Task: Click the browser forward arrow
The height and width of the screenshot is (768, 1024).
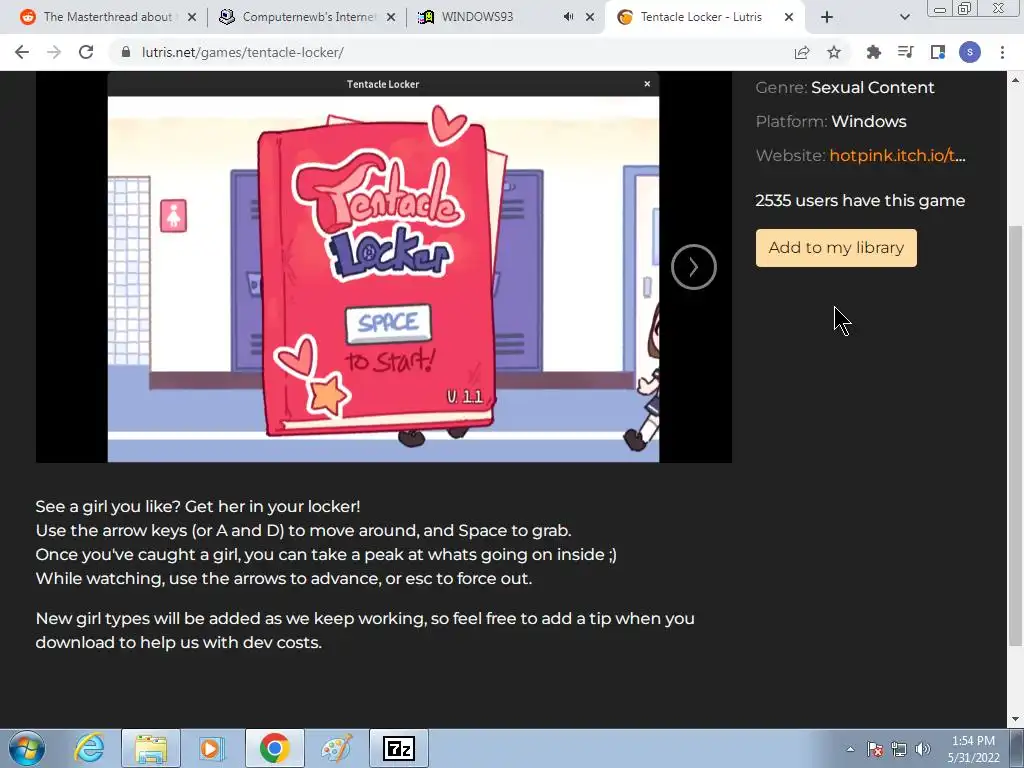Action: (54, 52)
